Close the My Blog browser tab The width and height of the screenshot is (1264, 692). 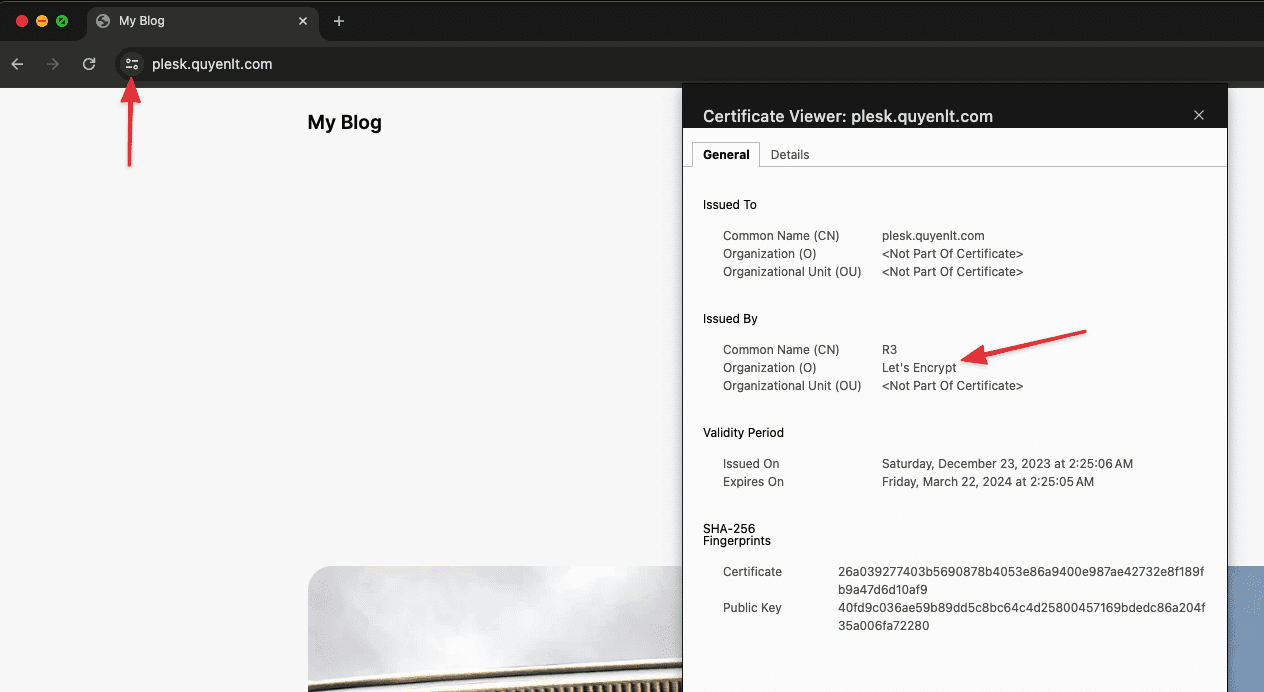click(303, 21)
